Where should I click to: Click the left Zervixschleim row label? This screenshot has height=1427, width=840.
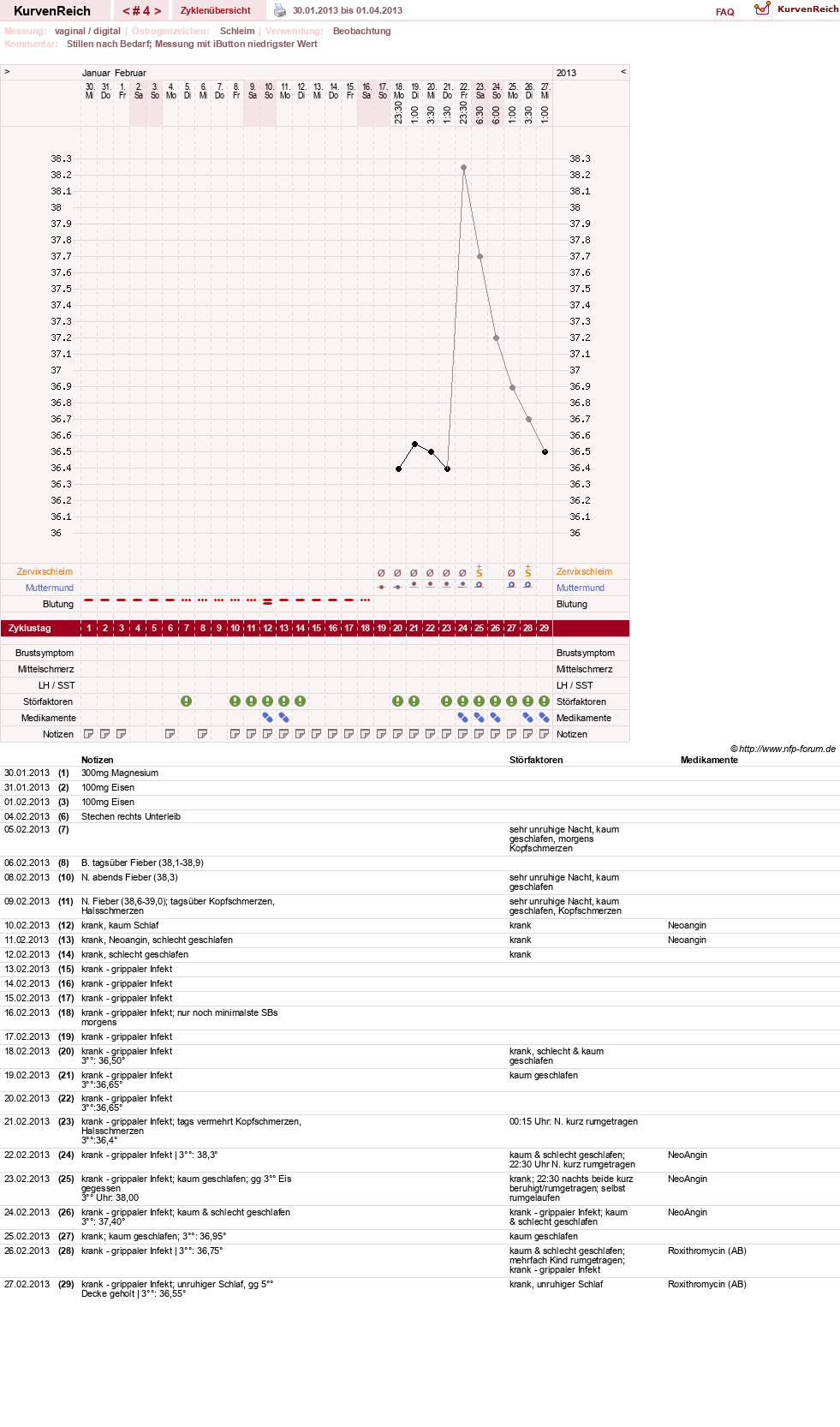[45, 571]
